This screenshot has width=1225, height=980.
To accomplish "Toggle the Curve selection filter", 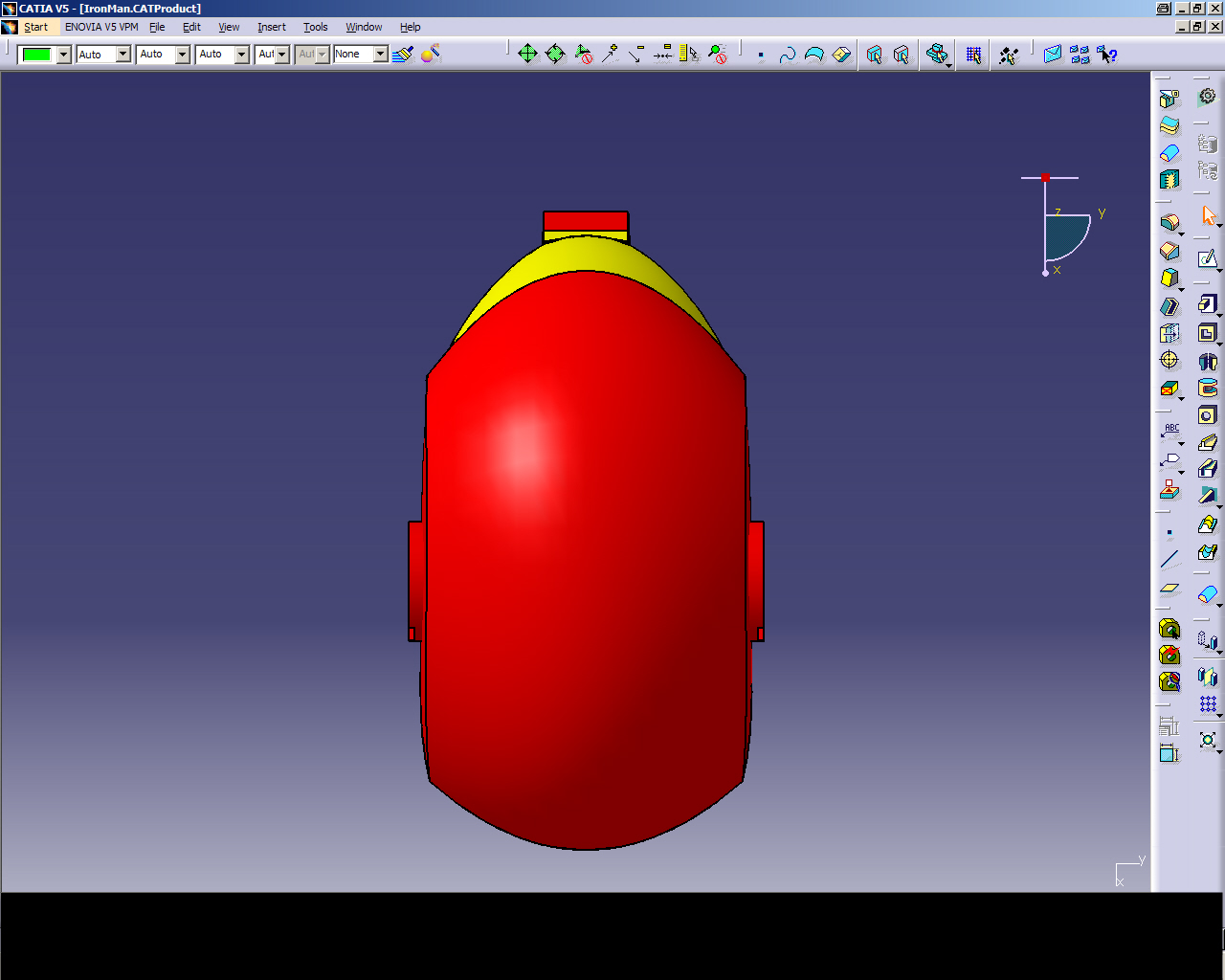I will tap(787, 55).
